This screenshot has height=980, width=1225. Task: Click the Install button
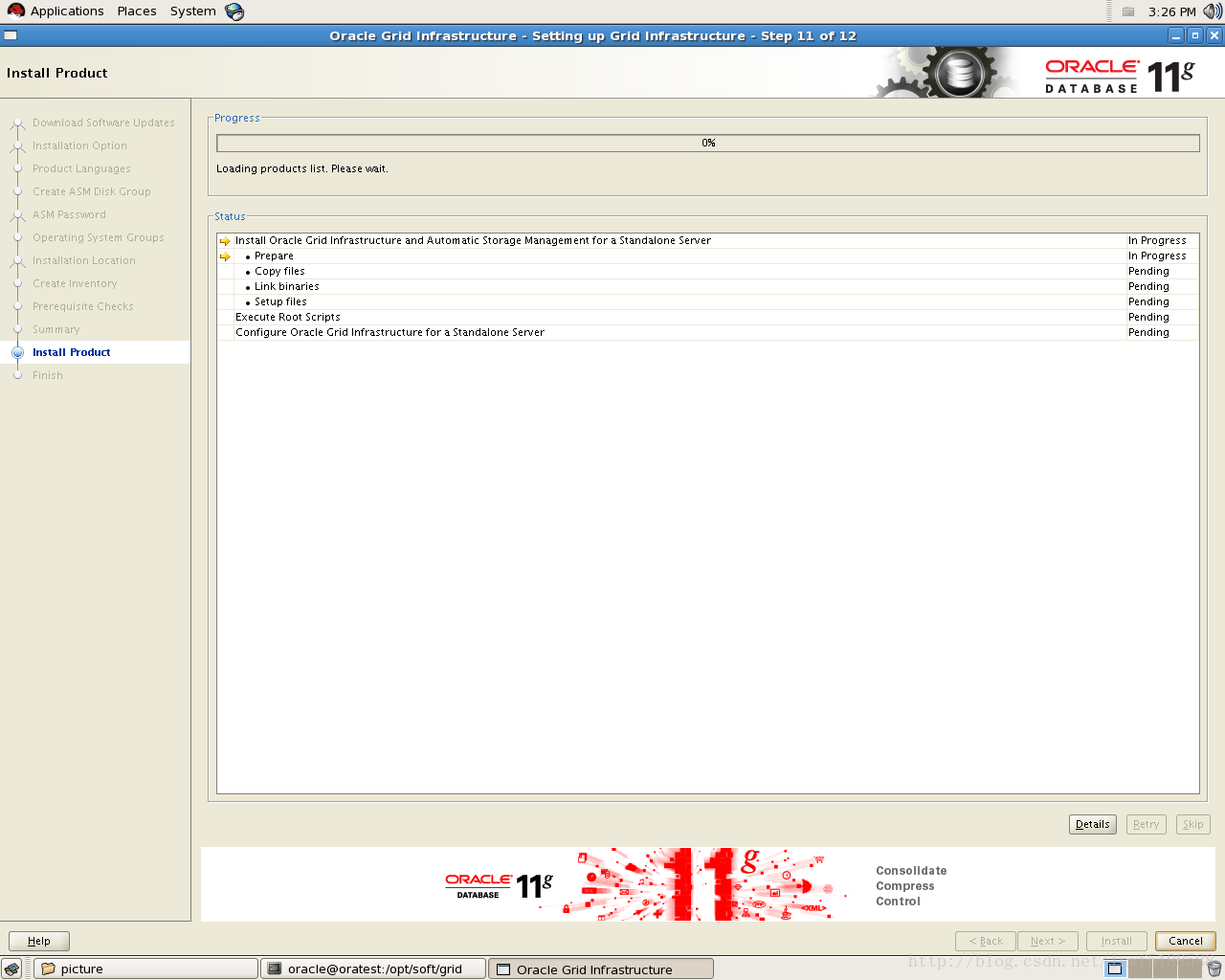[1117, 941]
